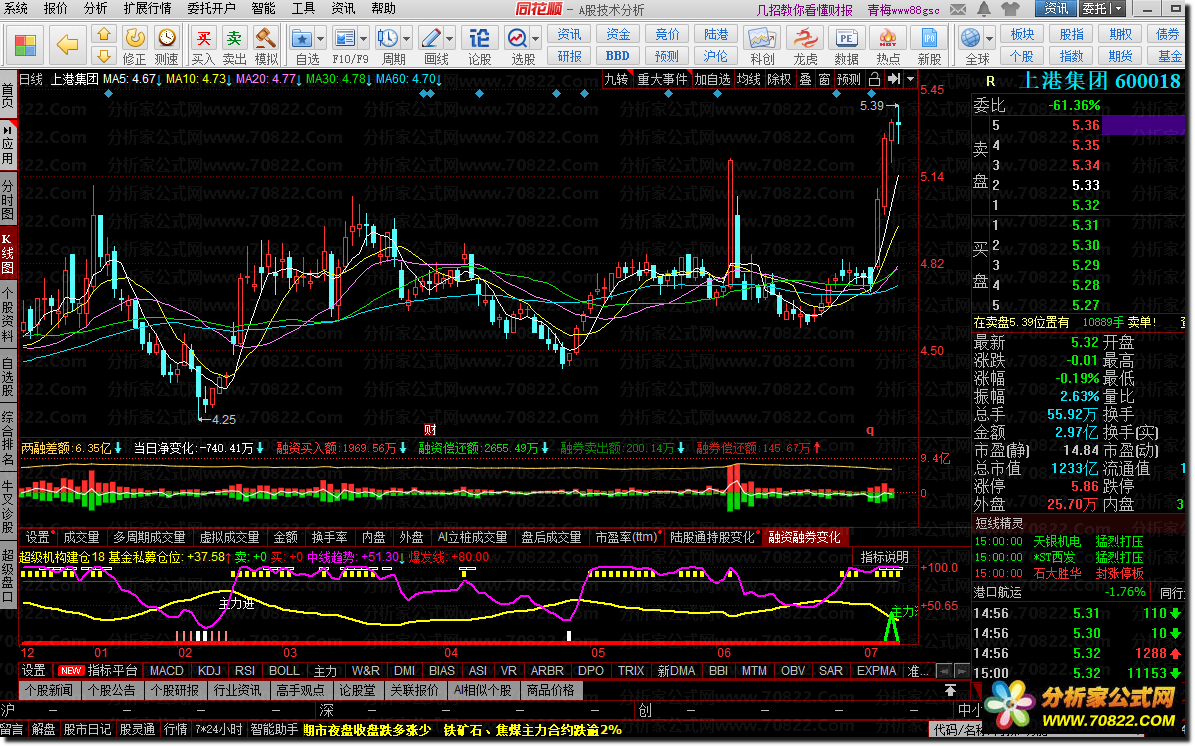
Task: Click the up arrow page icon
Action: pyautogui.click(x=104, y=35)
